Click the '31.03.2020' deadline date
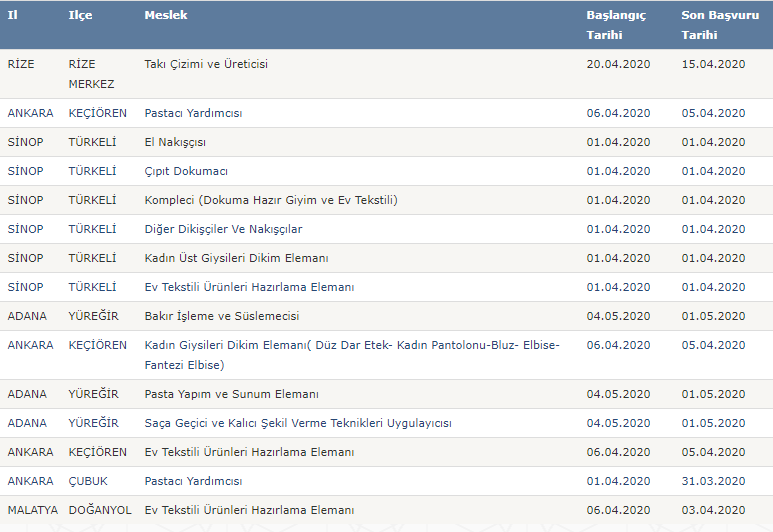Image resolution: width=773 pixels, height=532 pixels. tap(713, 481)
